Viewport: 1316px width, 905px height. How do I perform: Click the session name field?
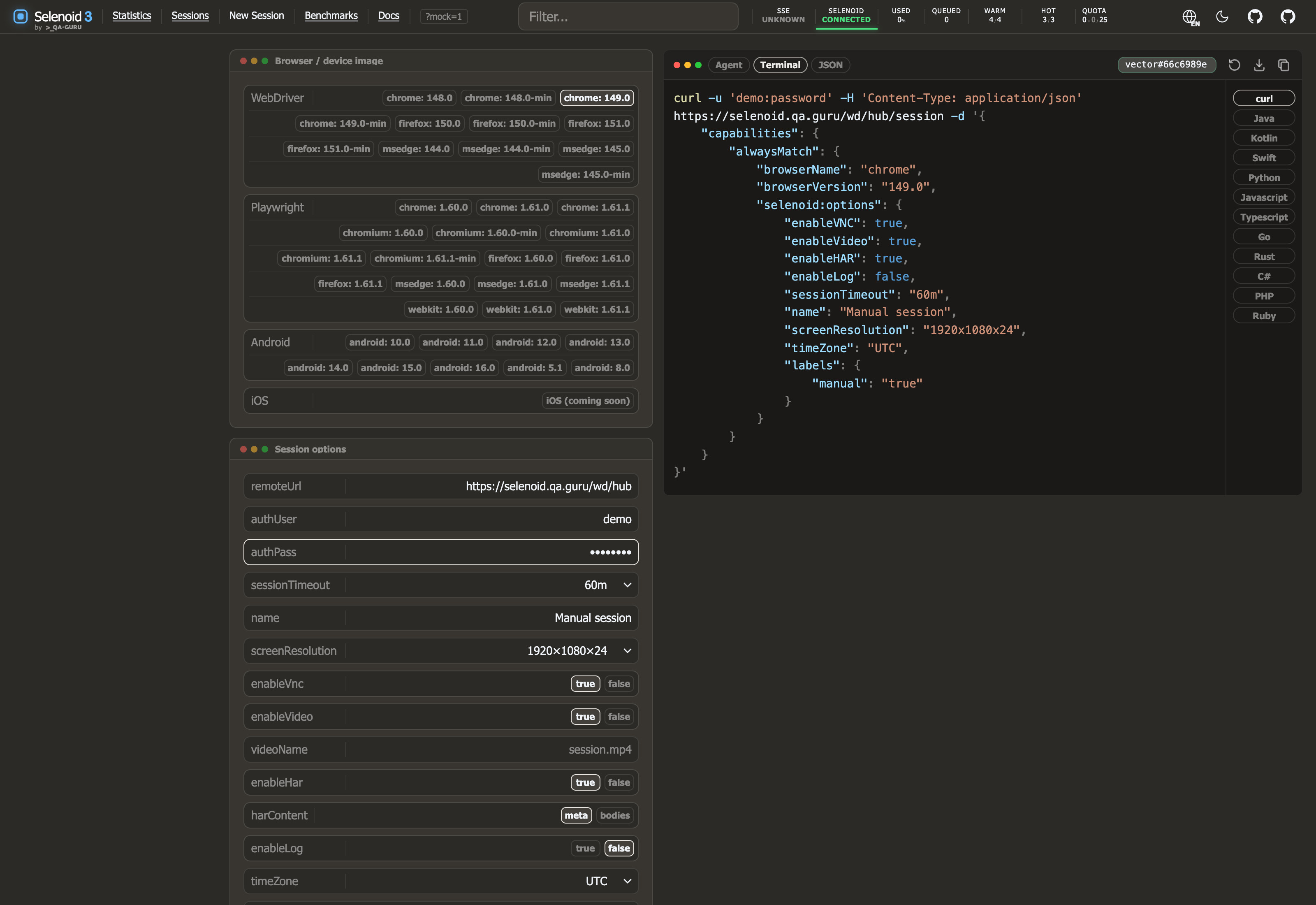click(441, 618)
